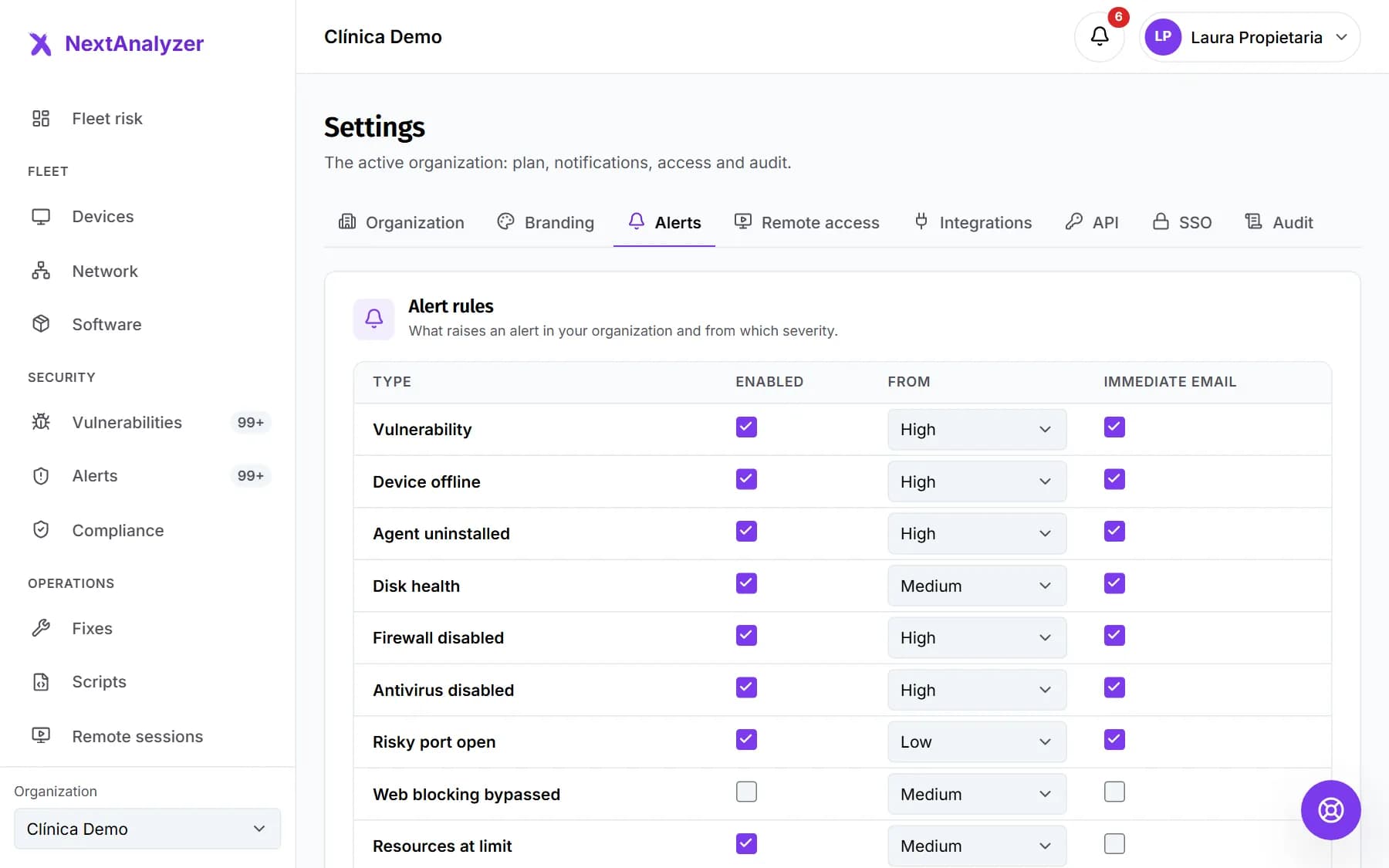Open Risky port open severity dropdown
The image size is (1389, 868).
[977, 742]
